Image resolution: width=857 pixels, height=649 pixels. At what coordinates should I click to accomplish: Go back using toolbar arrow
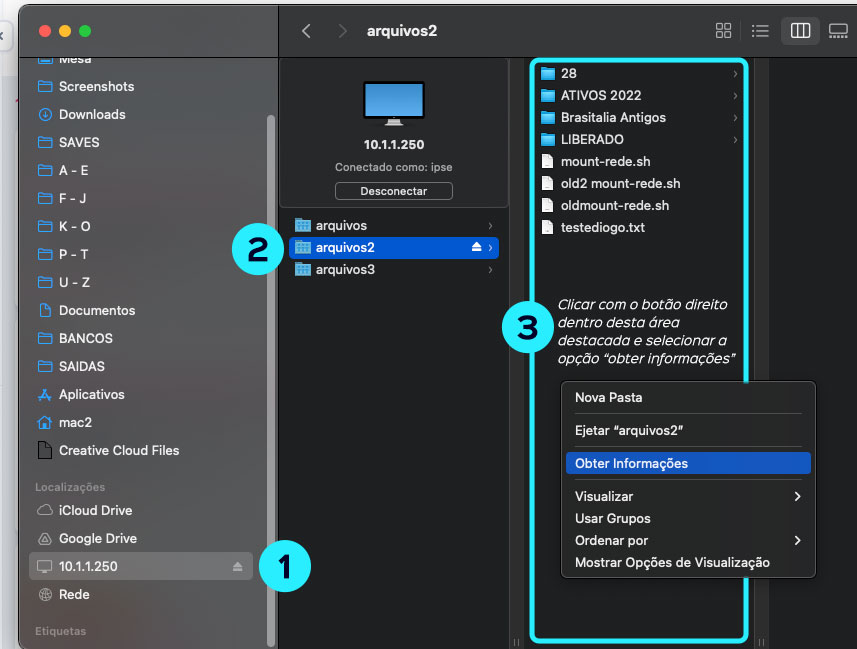click(306, 31)
